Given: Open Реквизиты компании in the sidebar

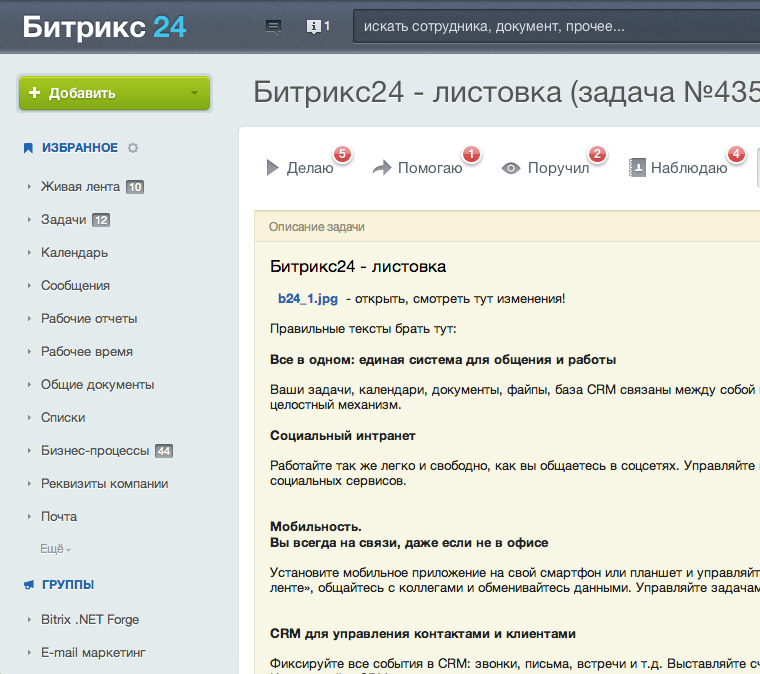Looking at the screenshot, I should (105, 484).
